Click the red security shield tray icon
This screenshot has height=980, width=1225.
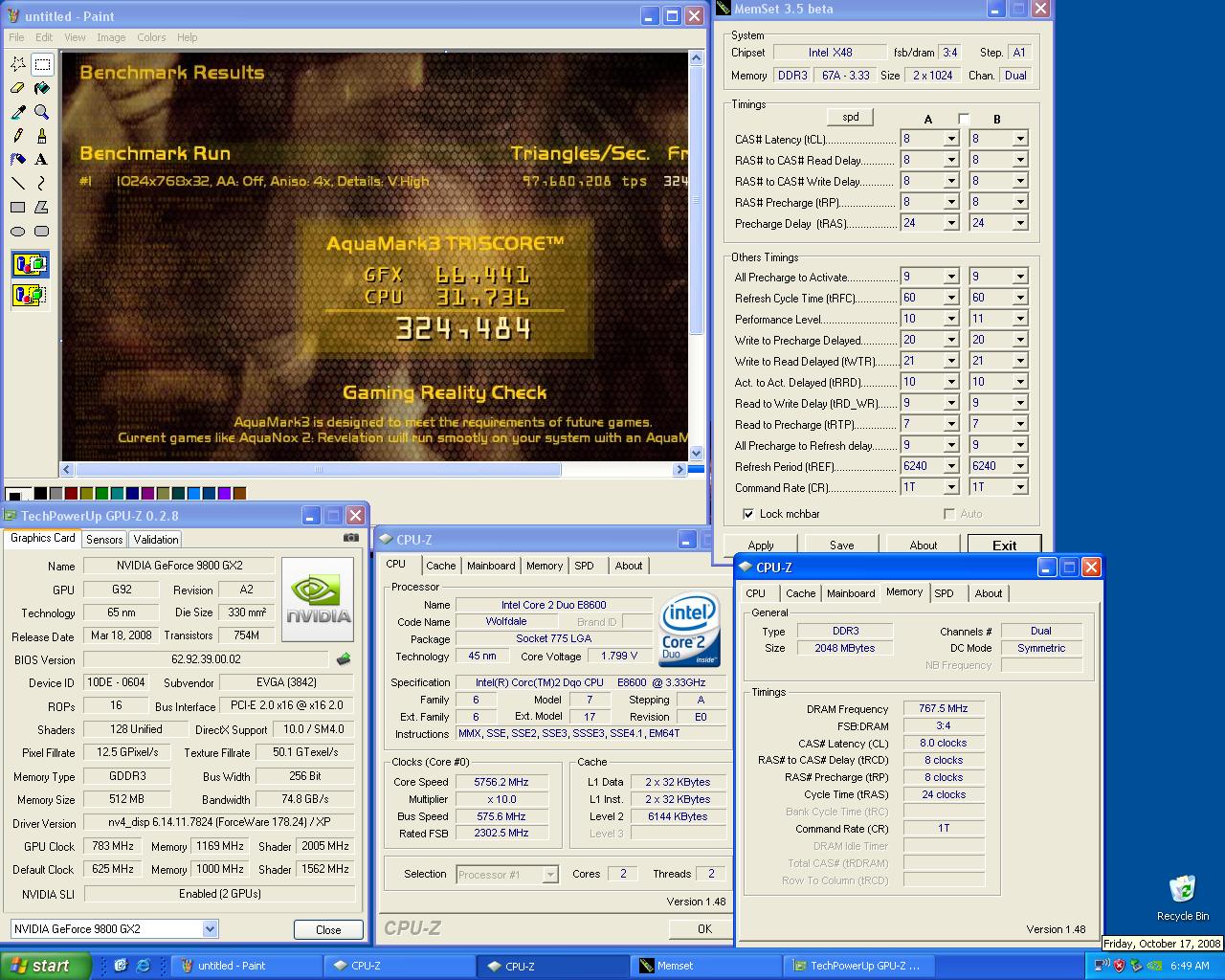pyautogui.click(x=1119, y=966)
